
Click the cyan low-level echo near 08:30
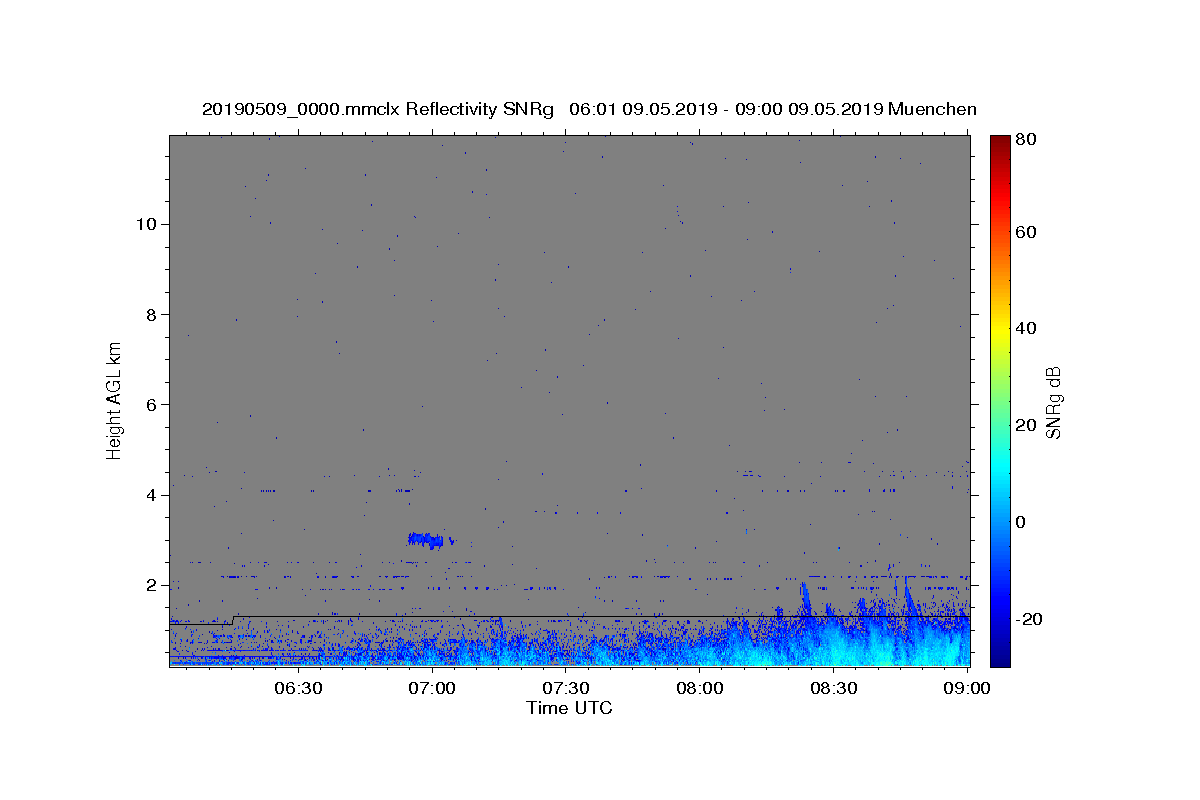835,647
